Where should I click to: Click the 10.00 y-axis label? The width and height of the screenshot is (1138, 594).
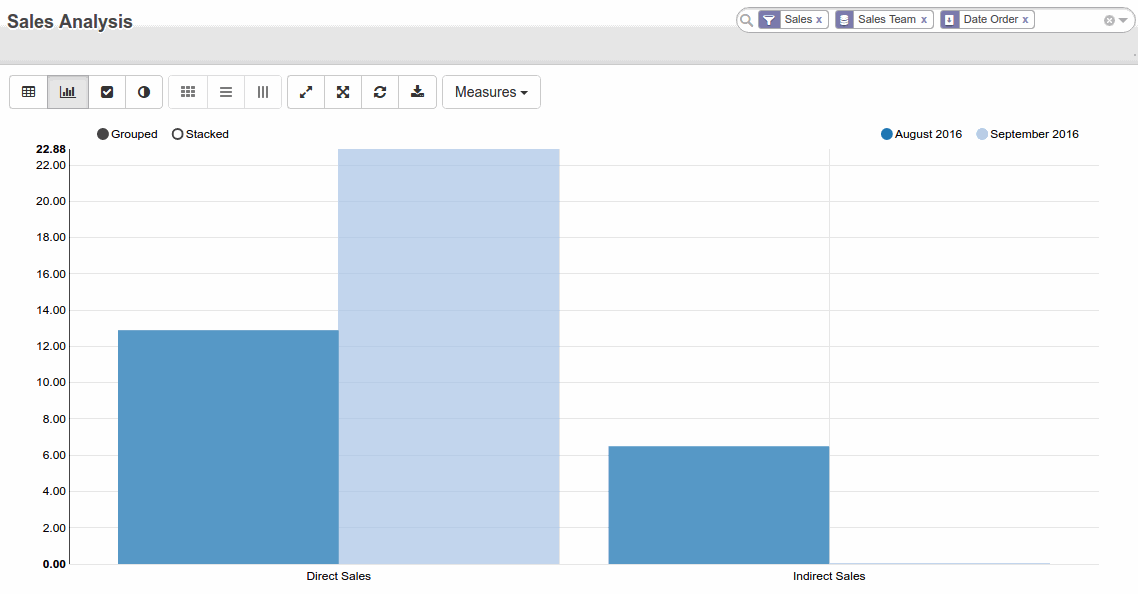click(51, 383)
